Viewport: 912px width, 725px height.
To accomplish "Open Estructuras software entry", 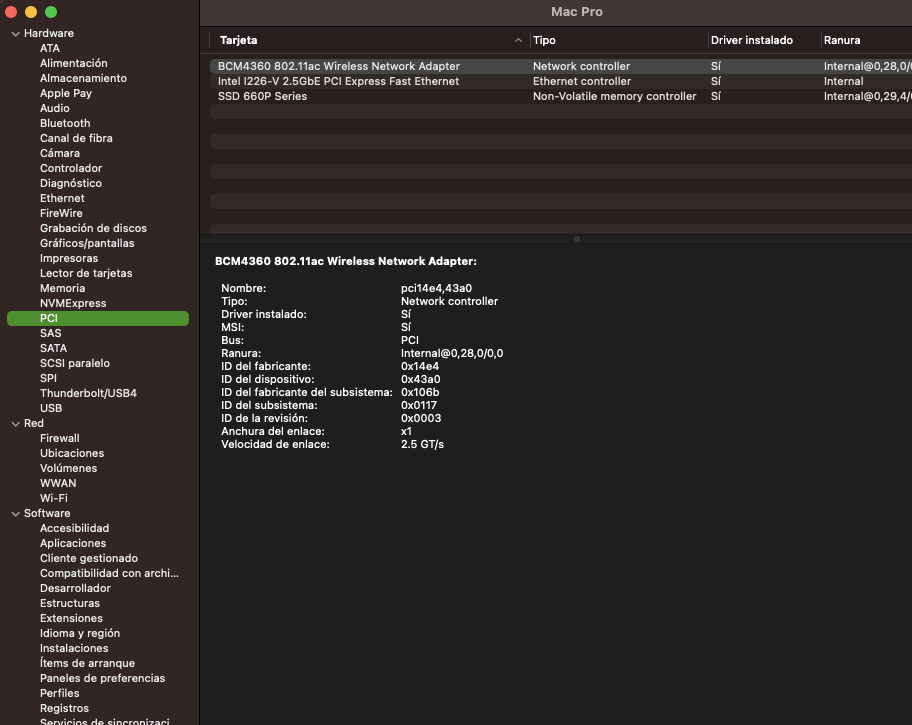I will tap(70, 604).
